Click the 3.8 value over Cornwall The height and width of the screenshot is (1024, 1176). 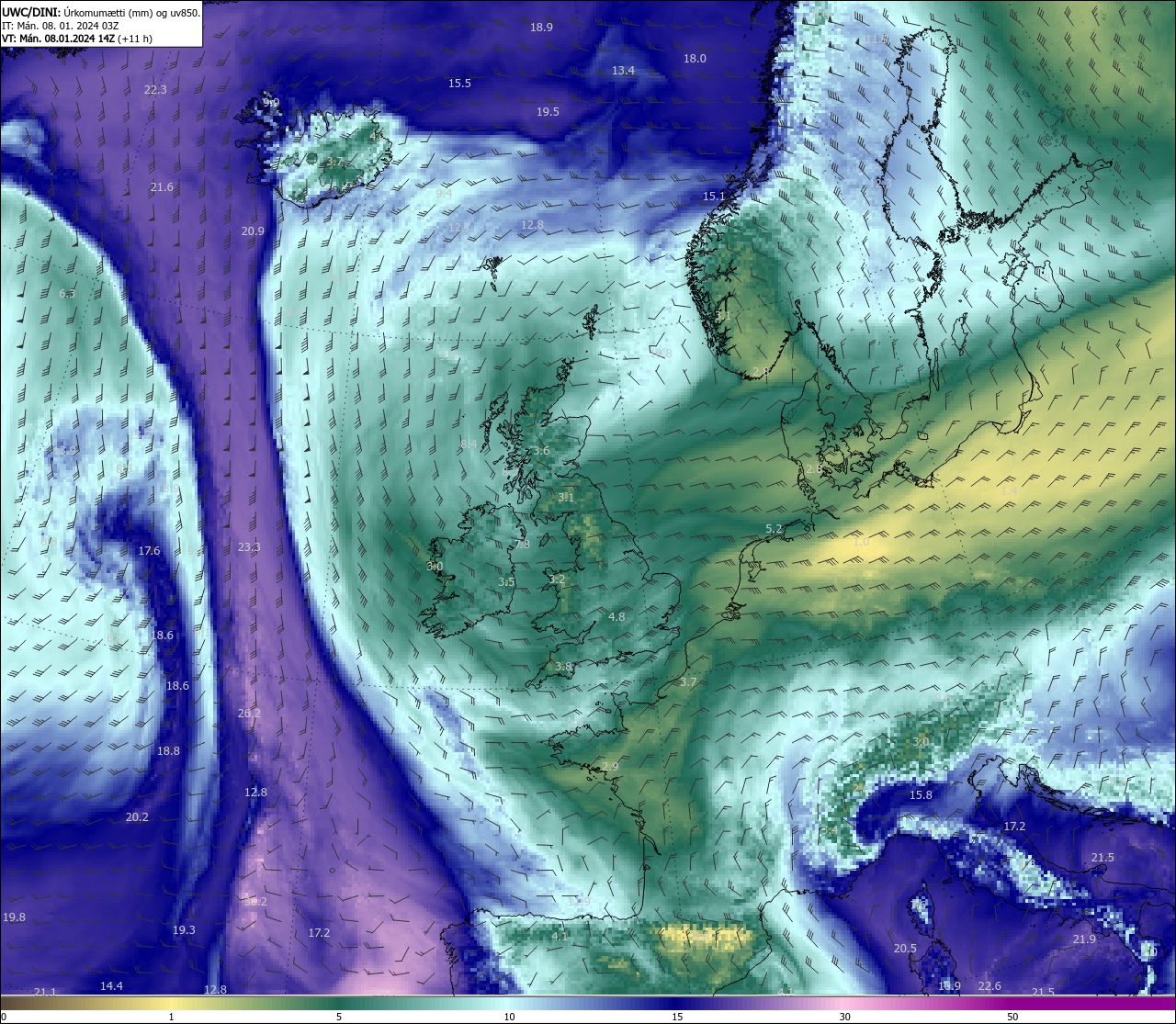(563, 667)
